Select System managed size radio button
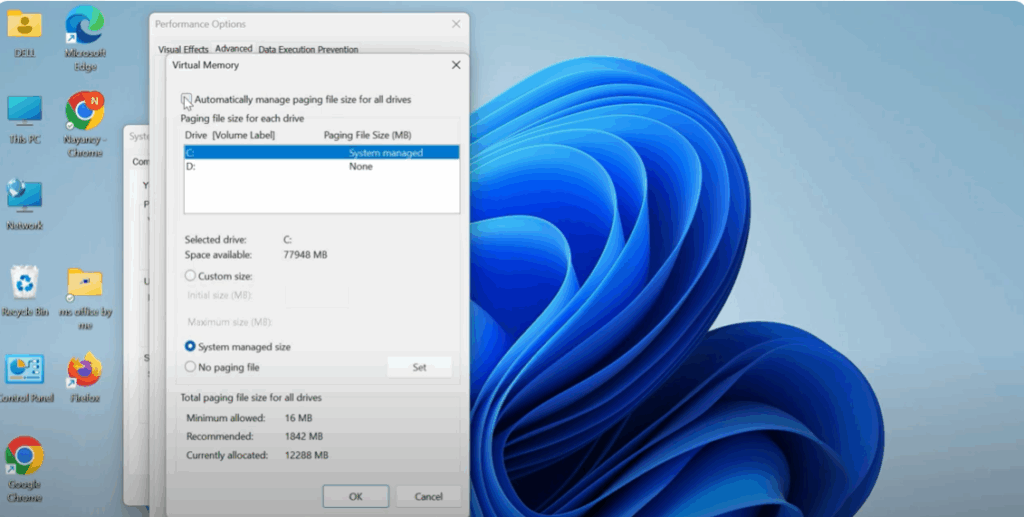The image size is (1024, 517). (190, 346)
